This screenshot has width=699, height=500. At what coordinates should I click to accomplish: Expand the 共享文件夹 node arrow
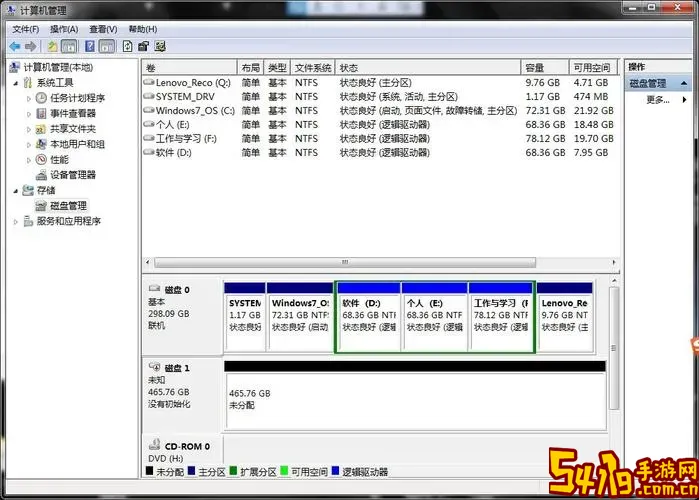click(x=29, y=129)
